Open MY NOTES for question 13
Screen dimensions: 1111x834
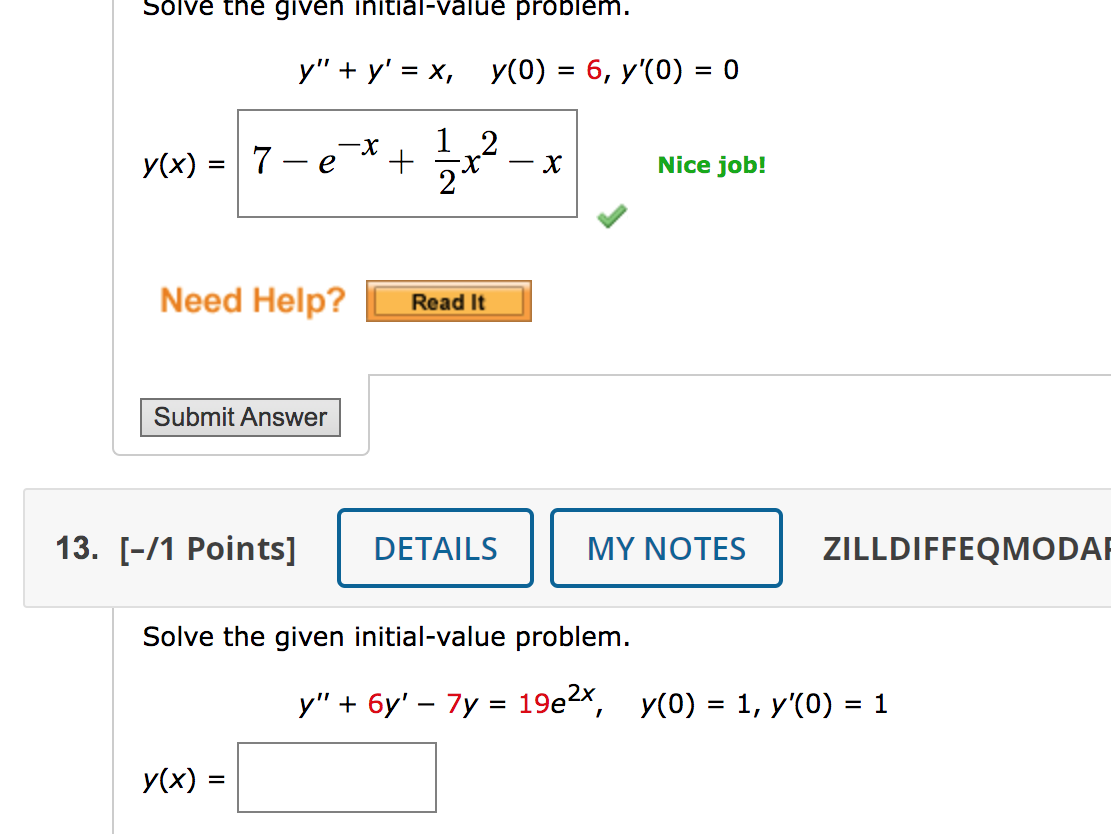(x=665, y=547)
